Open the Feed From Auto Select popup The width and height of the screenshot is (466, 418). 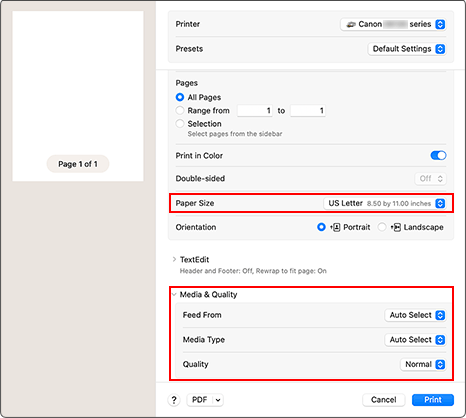pyautogui.click(x=415, y=315)
